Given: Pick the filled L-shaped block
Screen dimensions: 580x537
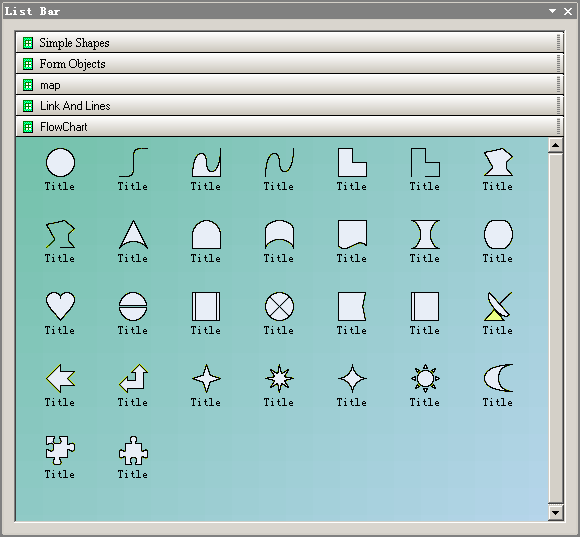Looking at the screenshot, I should 352,162.
